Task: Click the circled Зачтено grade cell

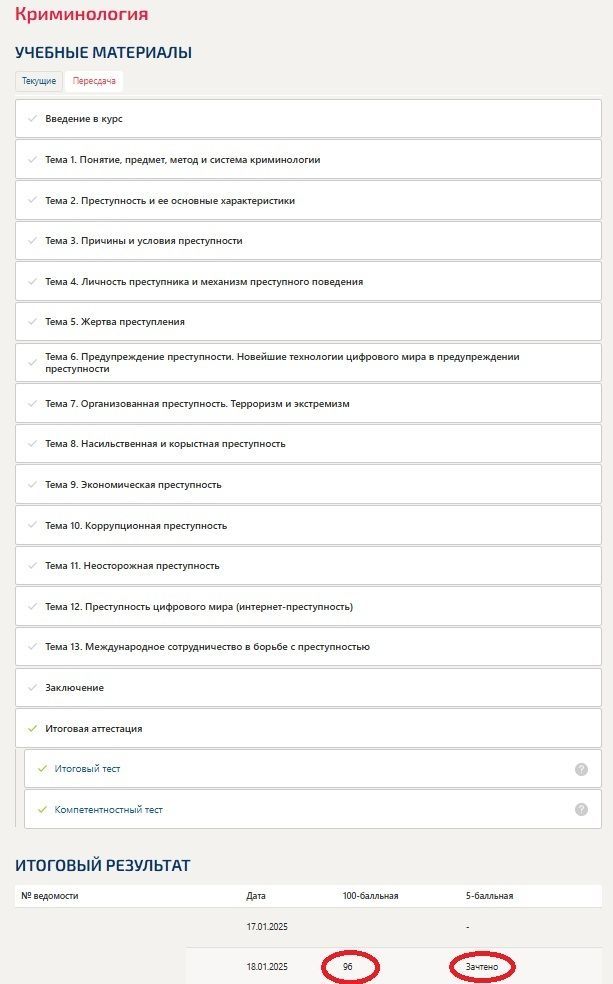Action: pyautogui.click(x=482, y=967)
